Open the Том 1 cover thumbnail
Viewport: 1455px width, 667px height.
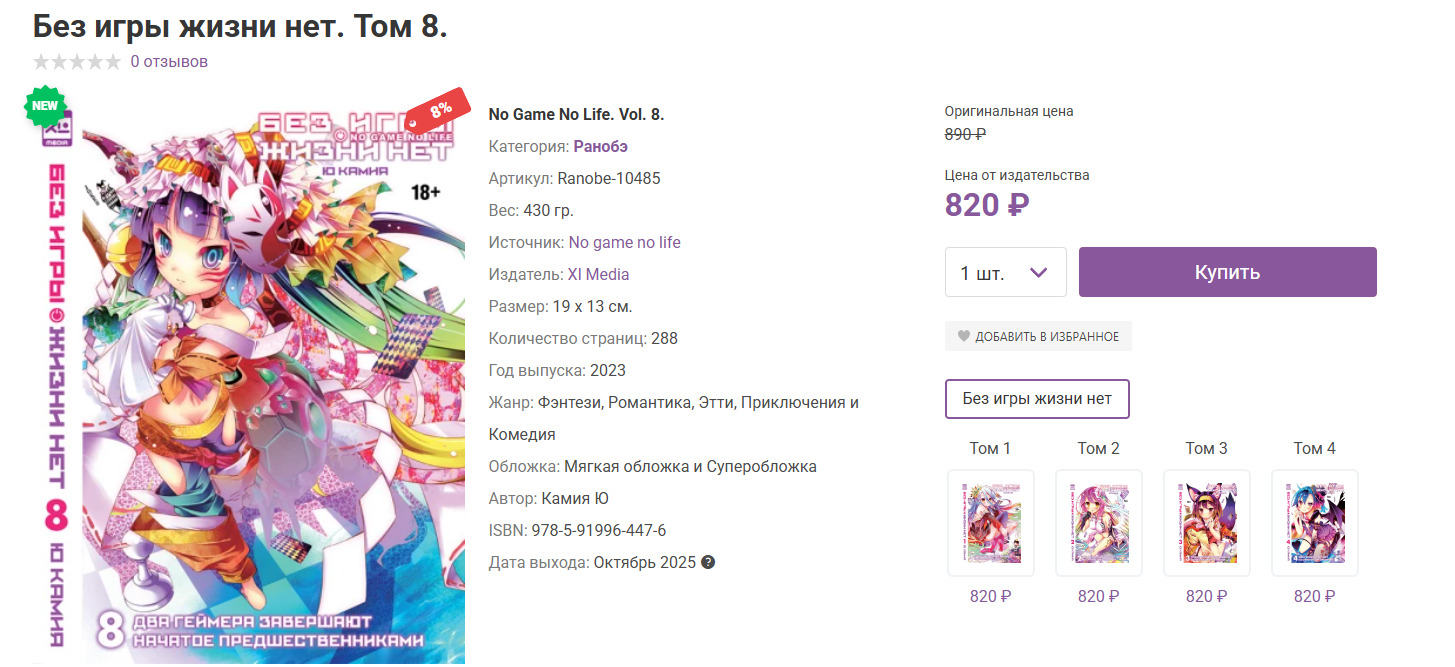coord(991,523)
